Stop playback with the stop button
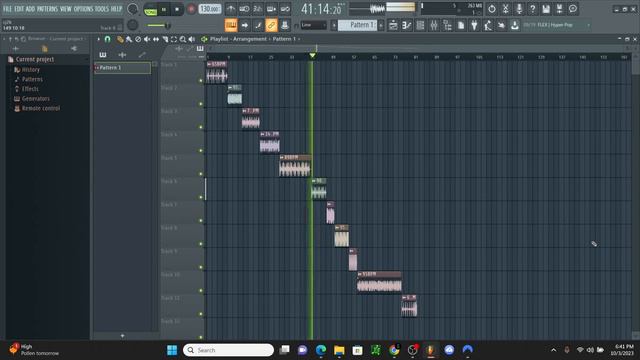The height and width of the screenshot is (360, 640). coord(177,9)
